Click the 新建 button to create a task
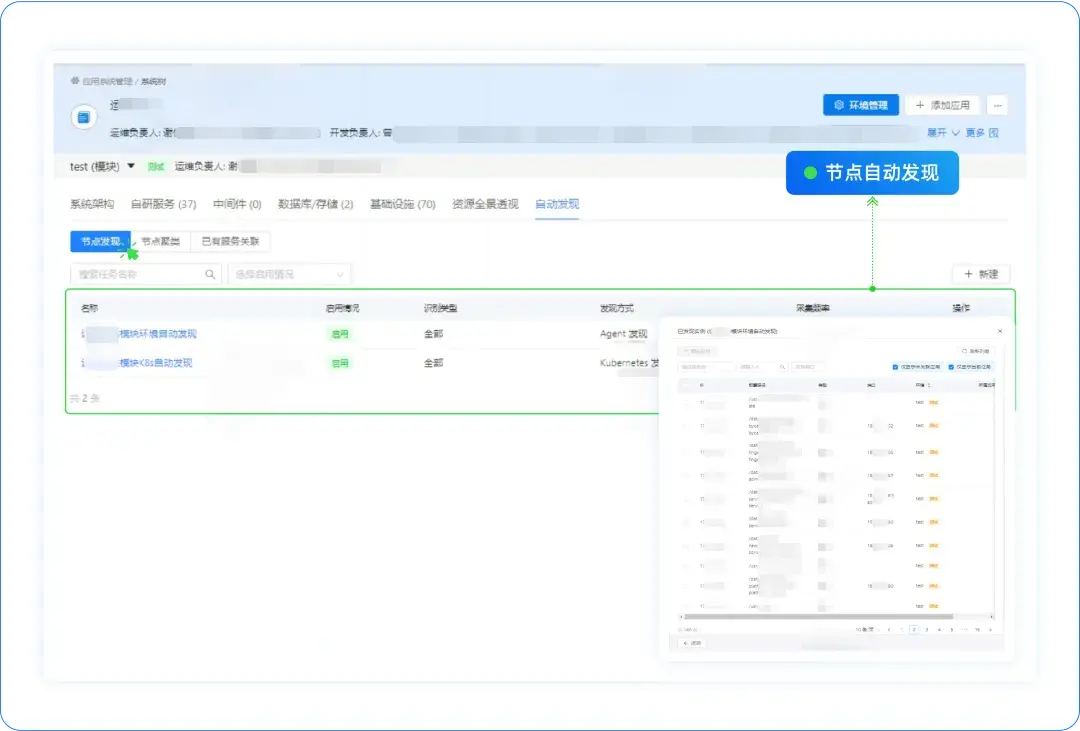The height and width of the screenshot is (731, 1080). pos(982,273)
